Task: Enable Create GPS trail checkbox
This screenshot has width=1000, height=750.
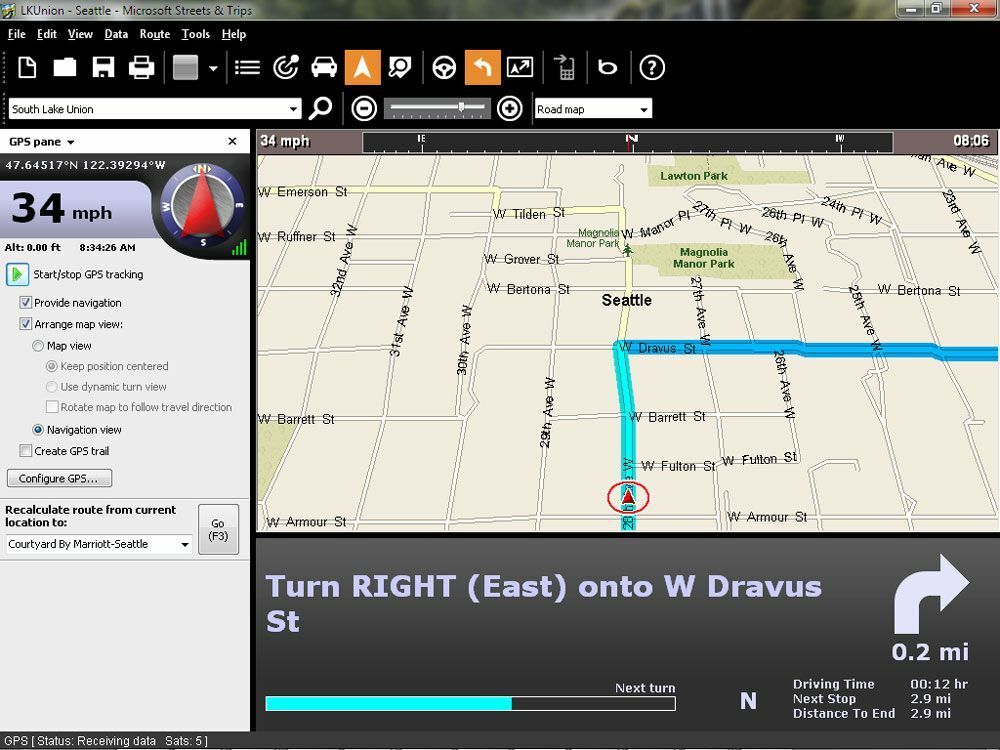Action: [26, 451]
